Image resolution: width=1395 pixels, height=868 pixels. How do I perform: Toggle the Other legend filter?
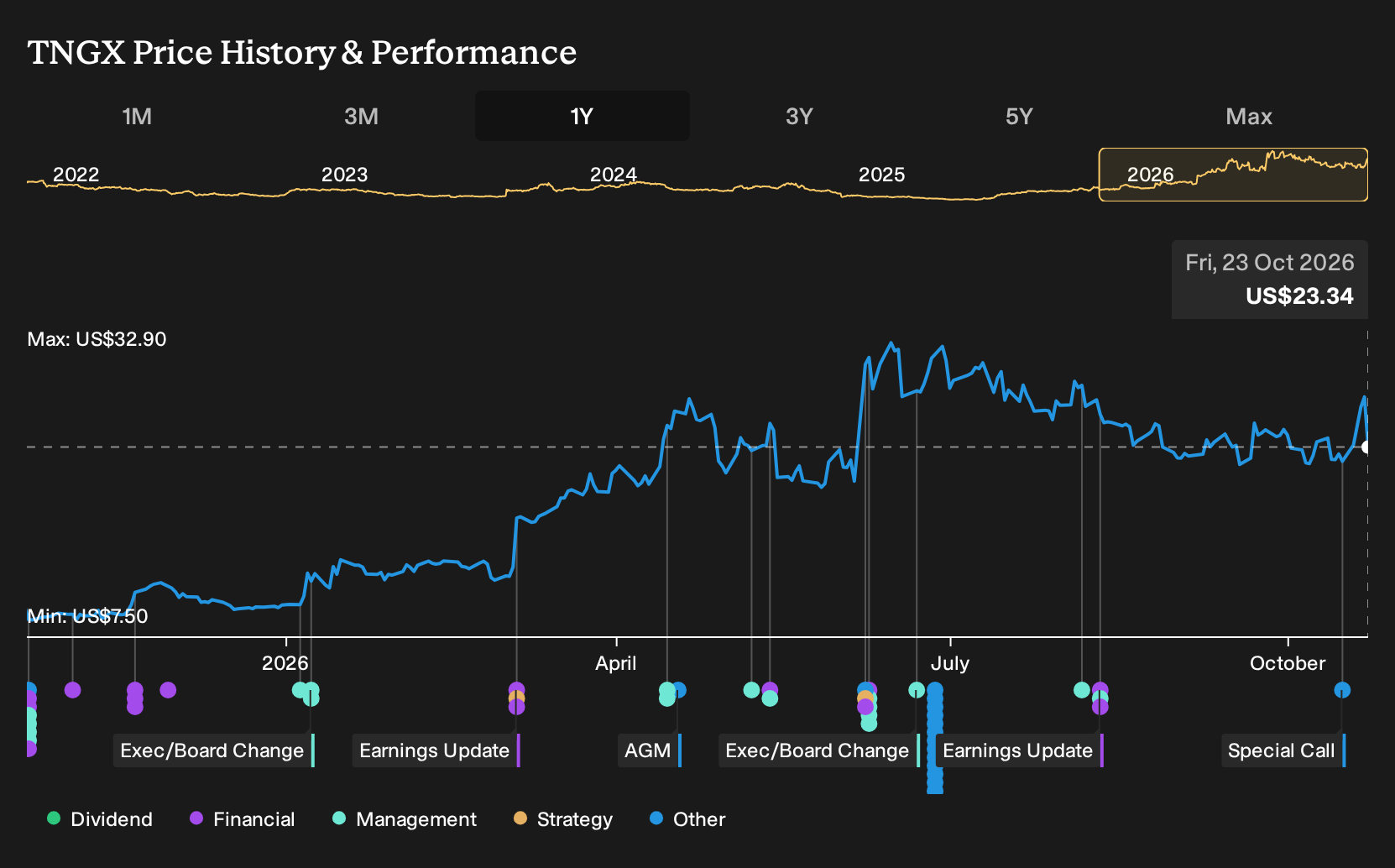[687, 819]
